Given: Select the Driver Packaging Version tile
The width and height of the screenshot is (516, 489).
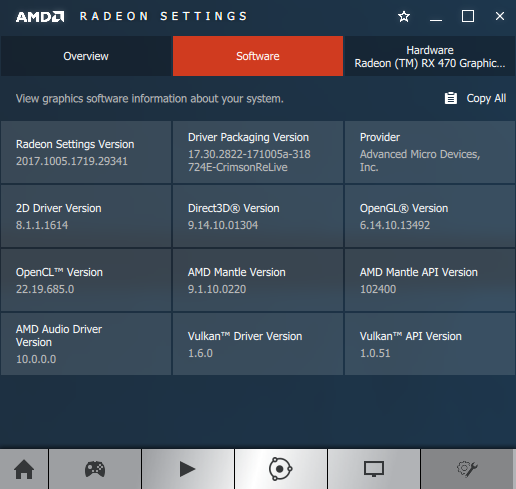Looking at the screenshot, I should coord(258,152).
